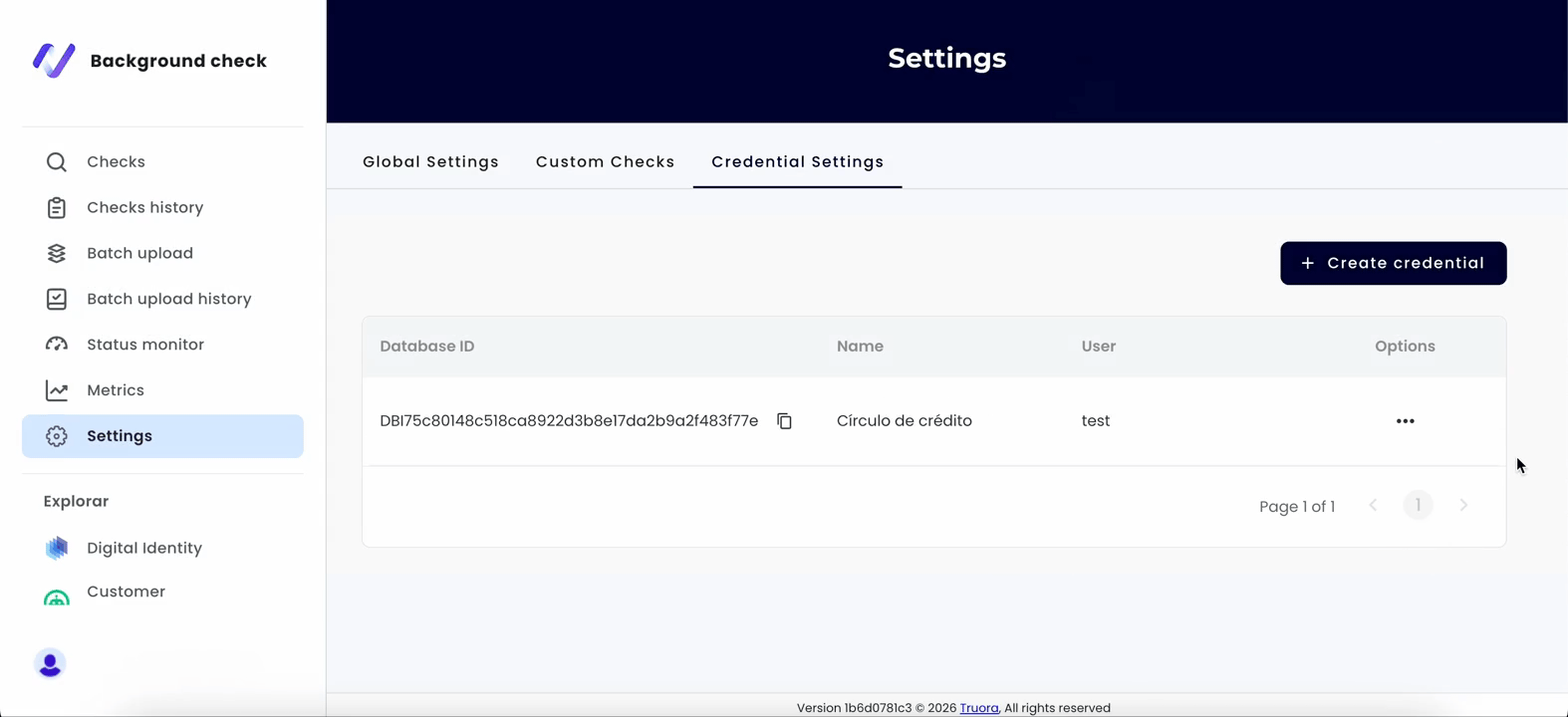Switch to the Custom Checks tab

tap(605, 161)
